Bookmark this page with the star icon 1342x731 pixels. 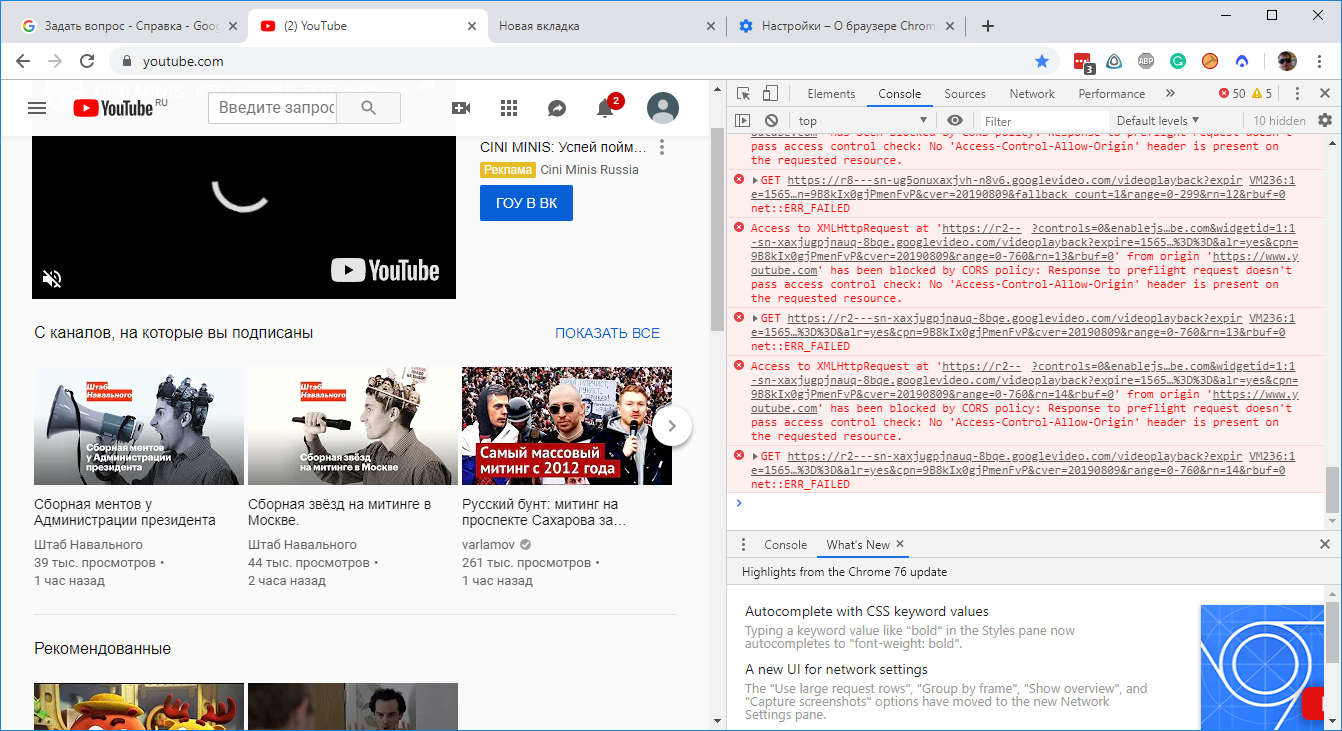pyautogui.click(x=1042, y=61)
